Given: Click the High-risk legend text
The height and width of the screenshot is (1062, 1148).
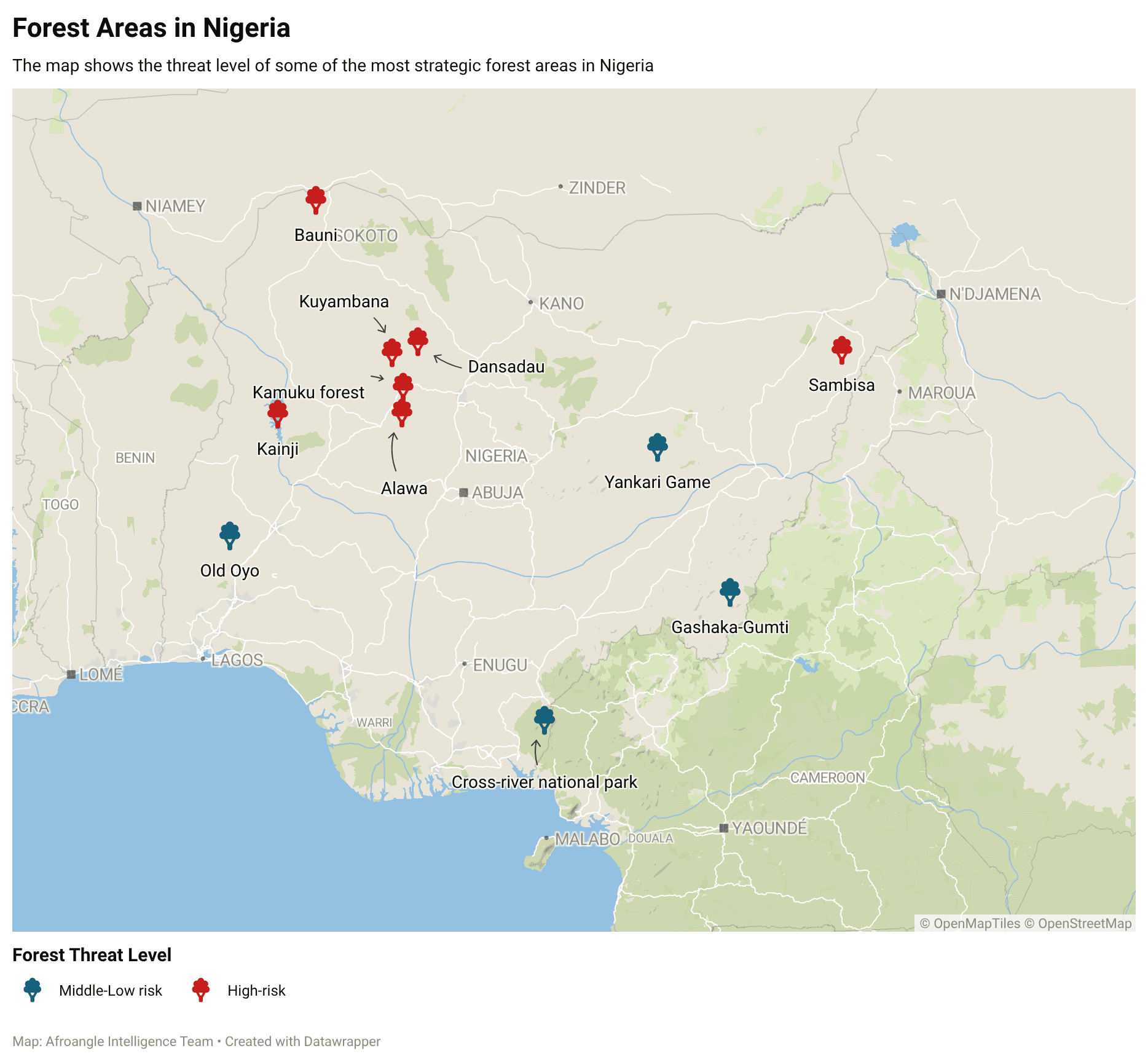Looking at the screenshot, I should pos(256,991).
